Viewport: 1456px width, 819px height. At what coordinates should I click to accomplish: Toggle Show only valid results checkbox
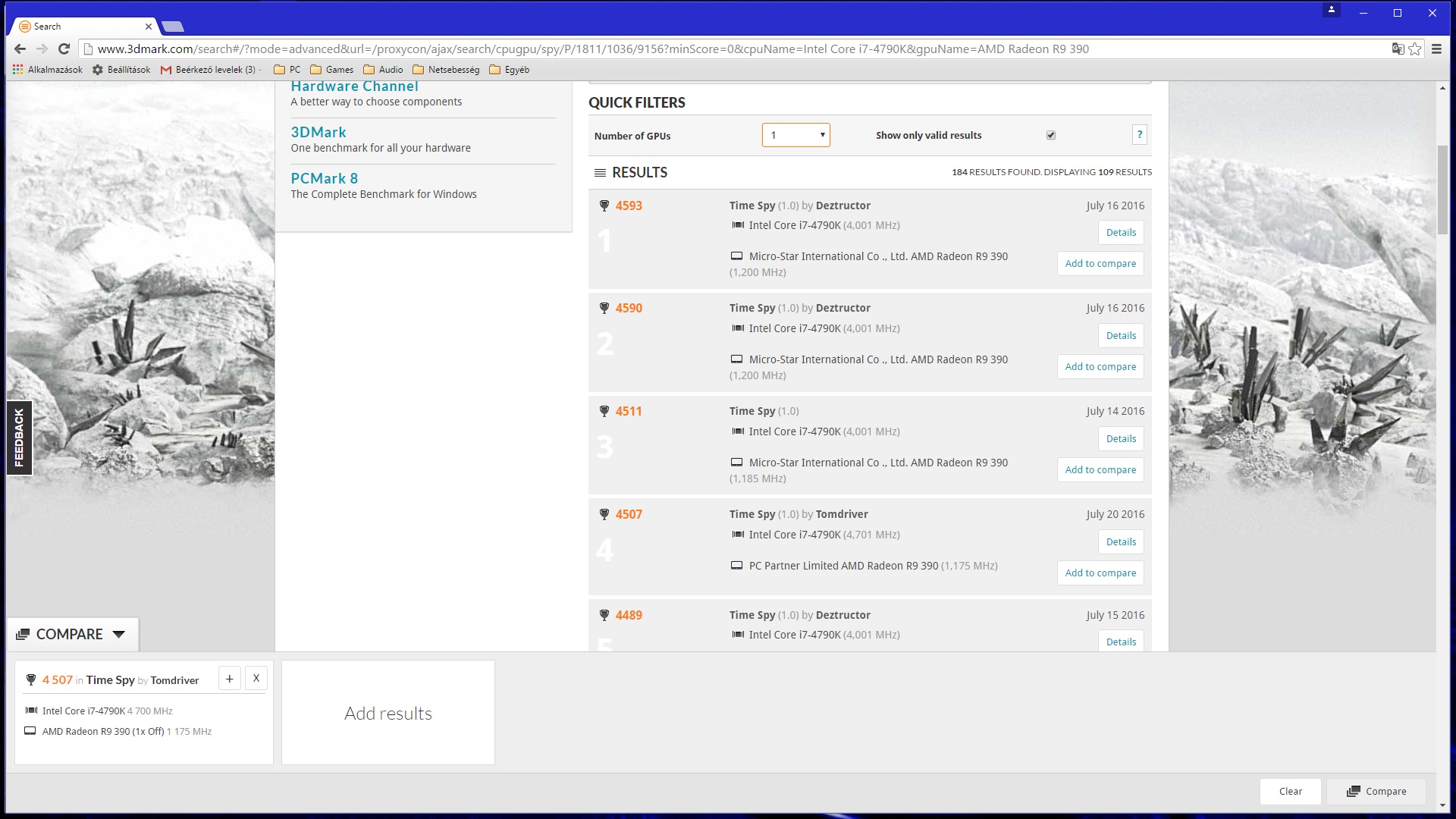1051,135
